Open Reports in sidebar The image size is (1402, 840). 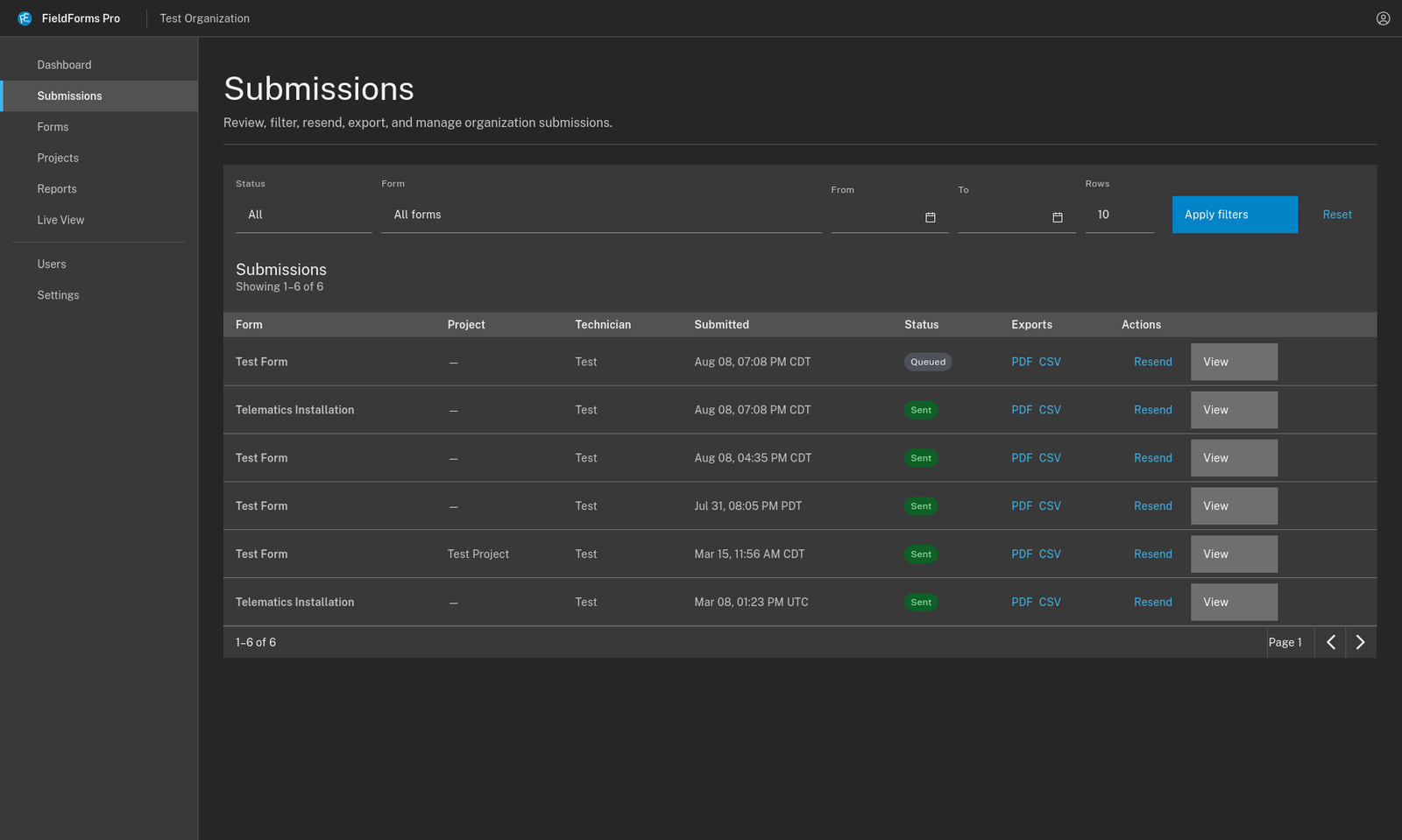pyautogui.click(x=99, y=189)
